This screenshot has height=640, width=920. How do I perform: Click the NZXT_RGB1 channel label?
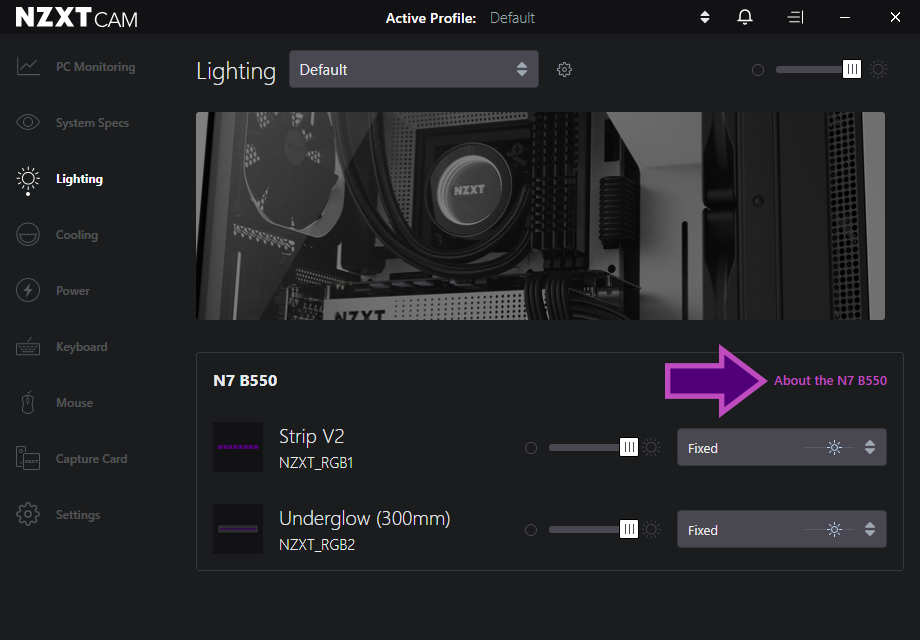point(316,463)
